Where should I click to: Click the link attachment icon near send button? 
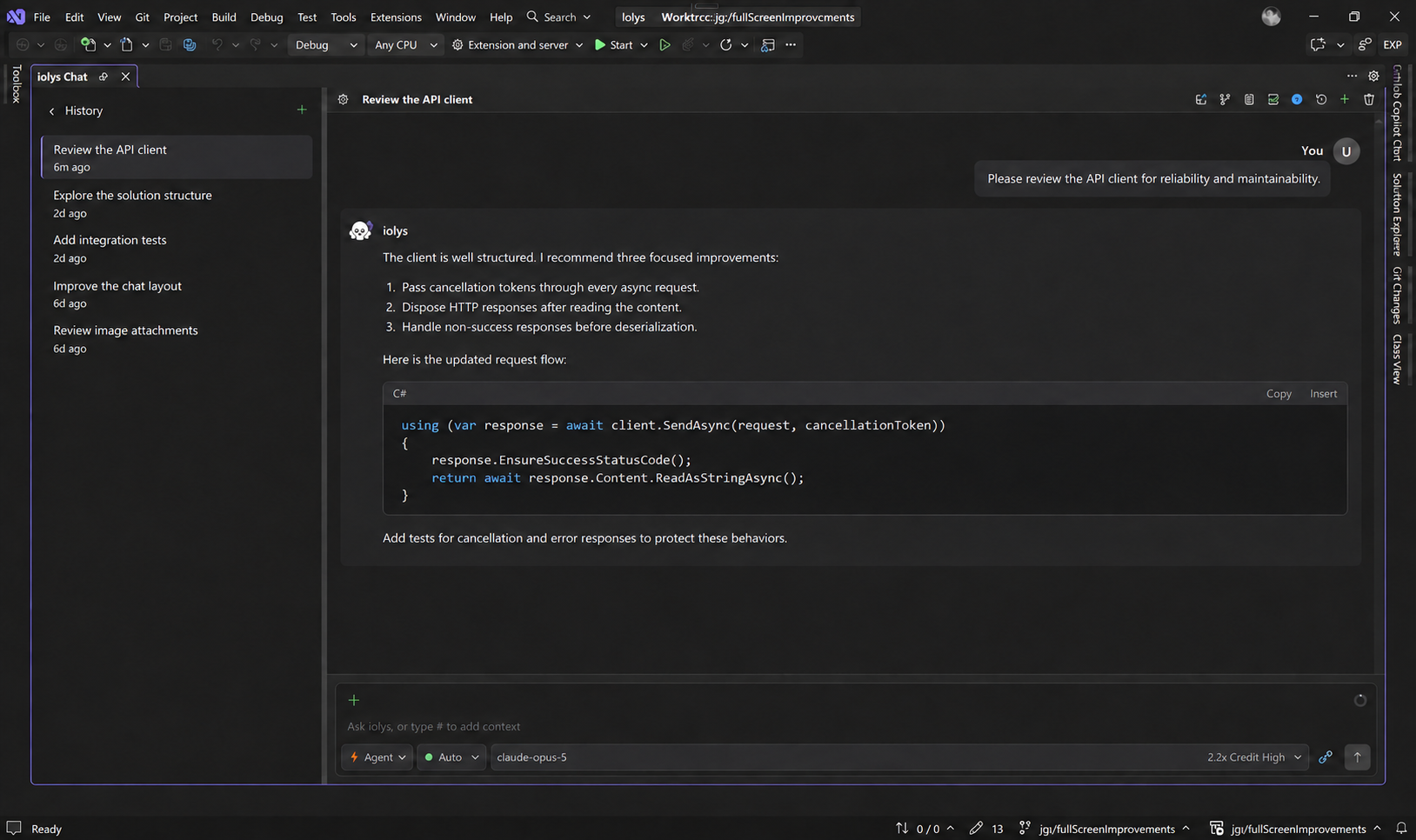tap(1326, 757)
